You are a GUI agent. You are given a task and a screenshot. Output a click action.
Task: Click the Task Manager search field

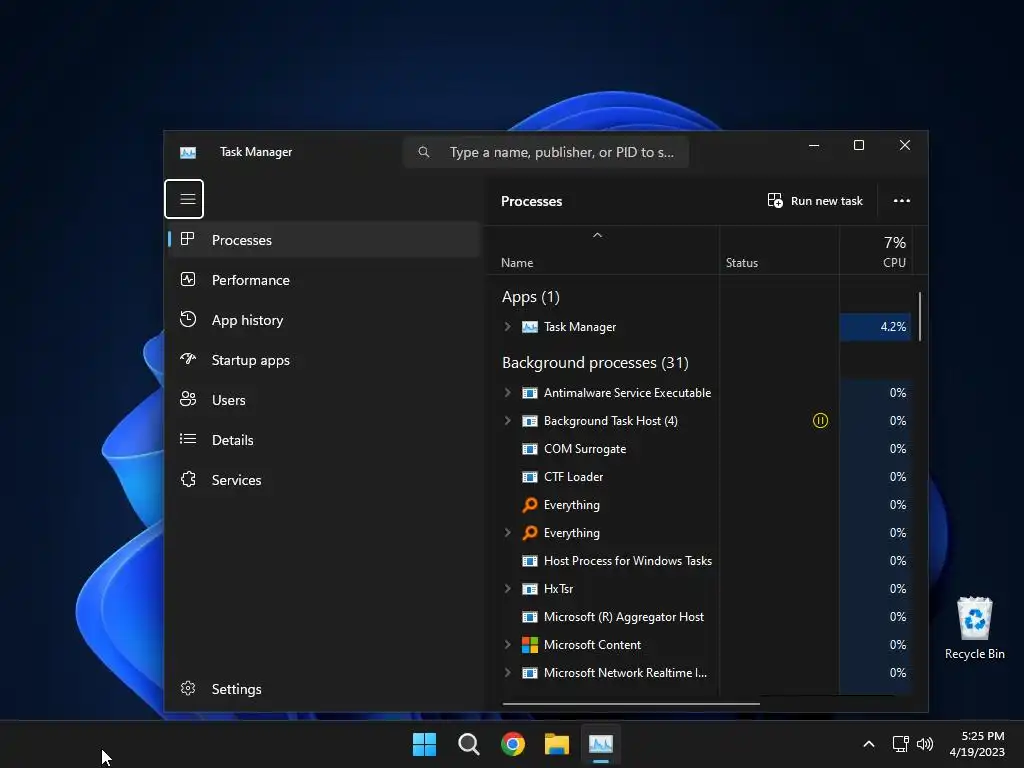point(546,152)
